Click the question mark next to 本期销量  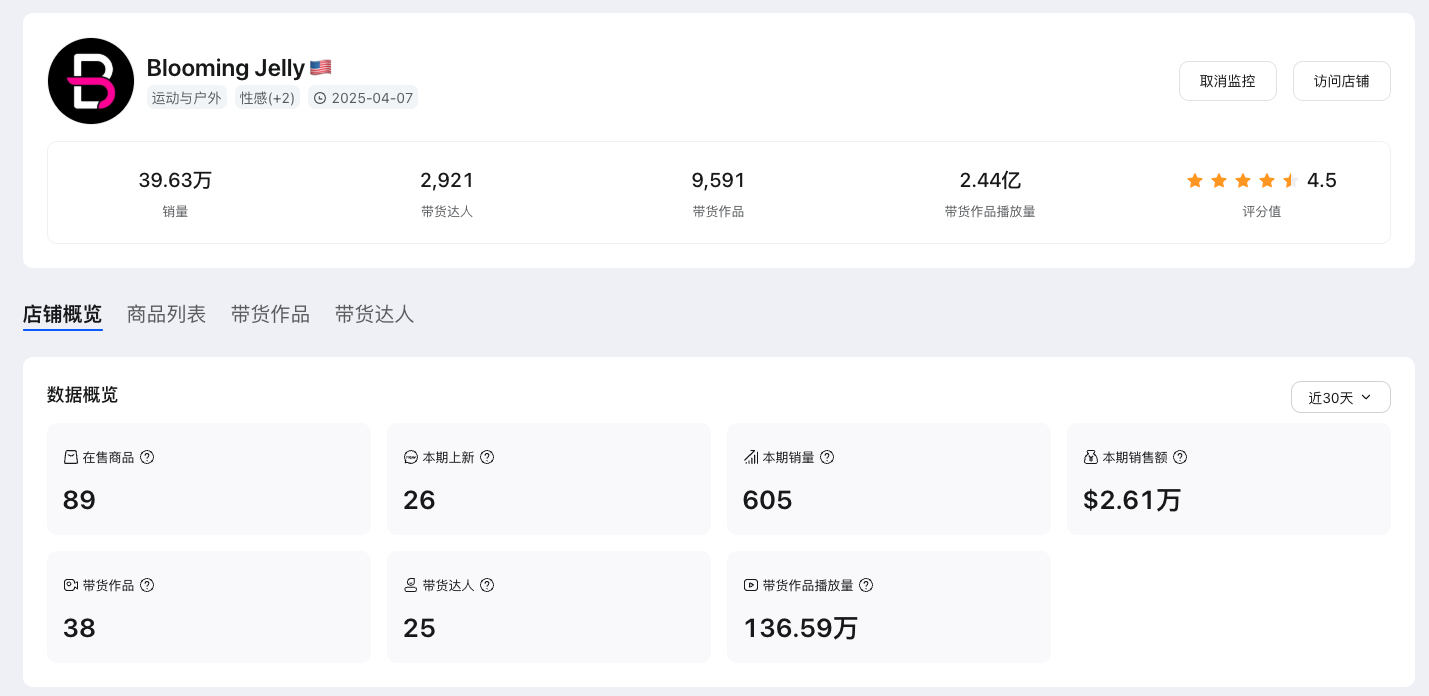[x=827, y=457]
